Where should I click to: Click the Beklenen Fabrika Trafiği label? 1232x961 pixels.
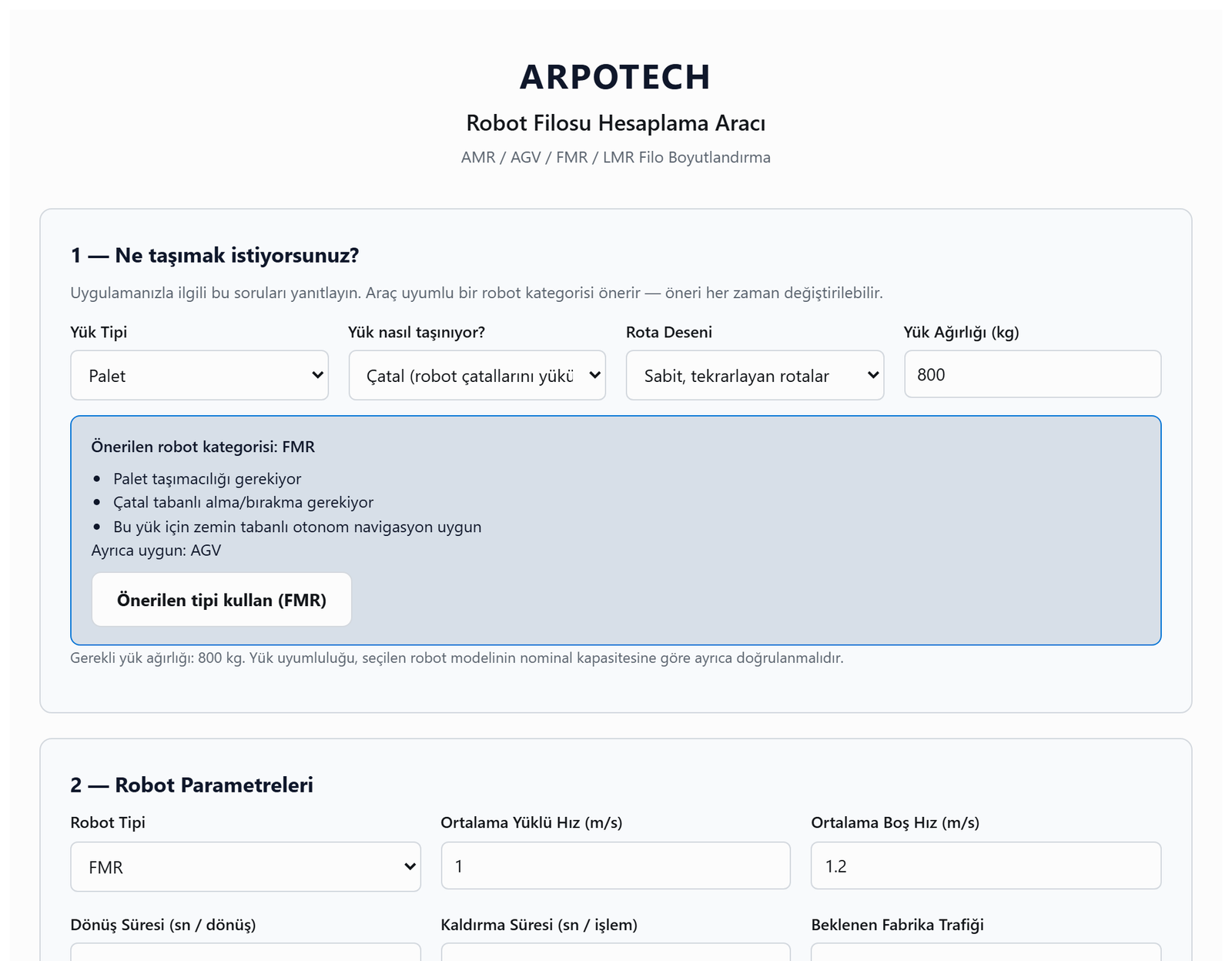click(898, 925)
